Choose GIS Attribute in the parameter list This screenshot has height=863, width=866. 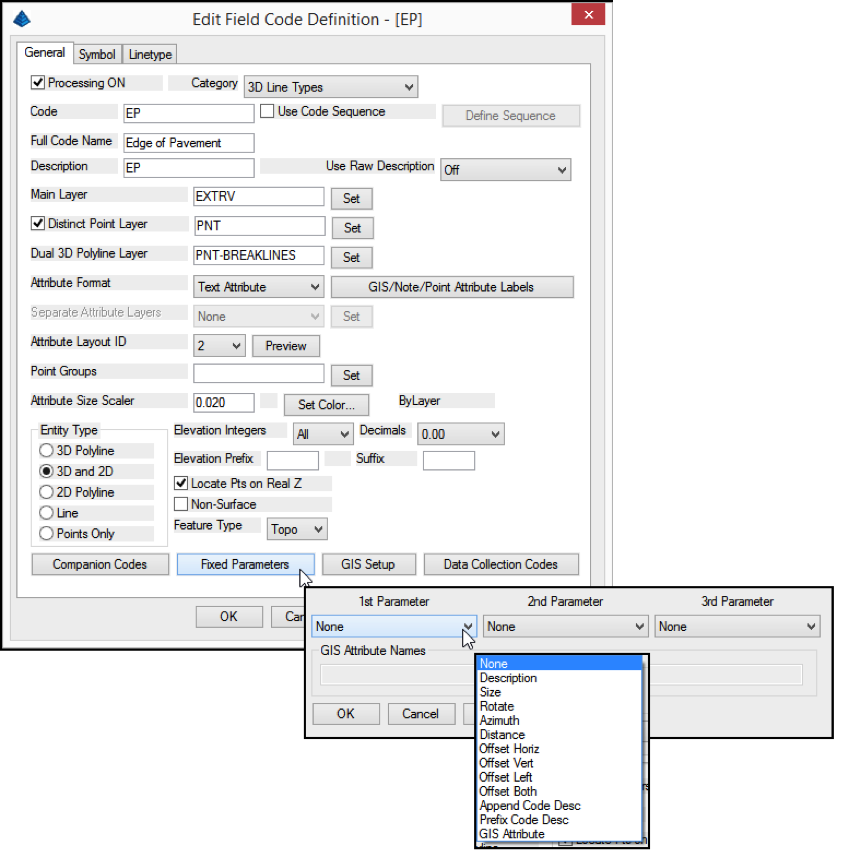[x=559, y=834]
